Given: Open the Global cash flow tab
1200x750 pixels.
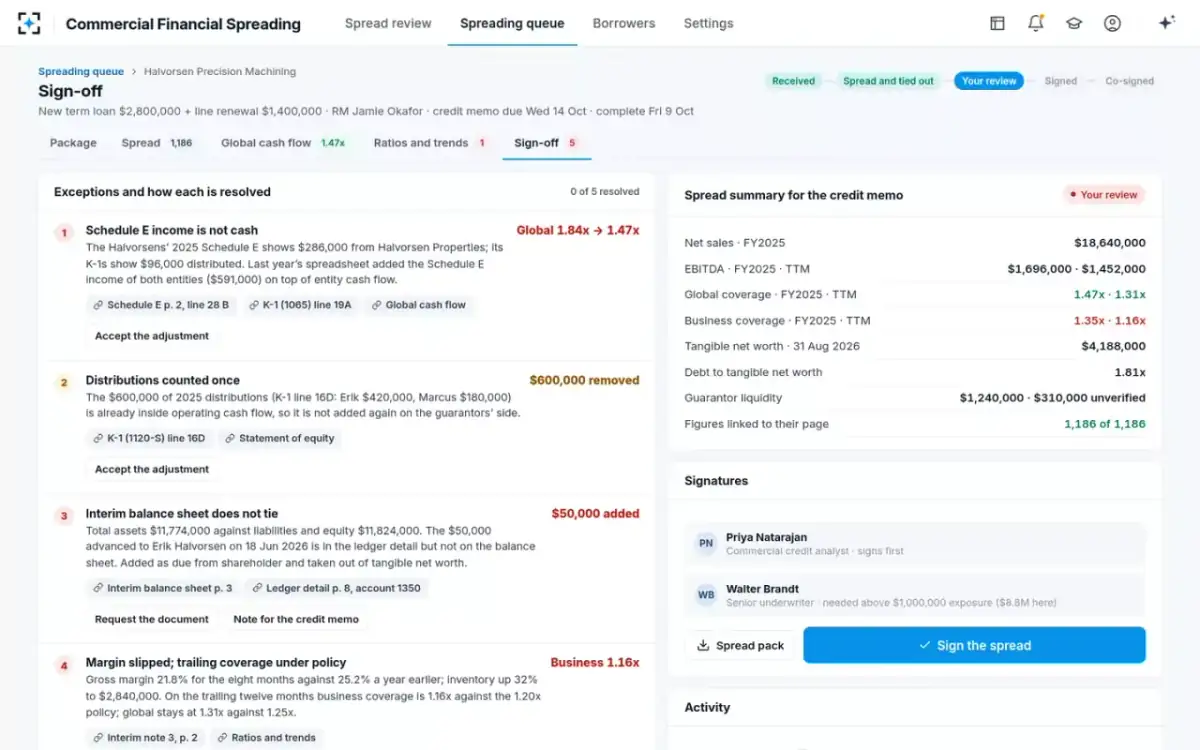Looking at the screenshot, I should pos(283,143).
